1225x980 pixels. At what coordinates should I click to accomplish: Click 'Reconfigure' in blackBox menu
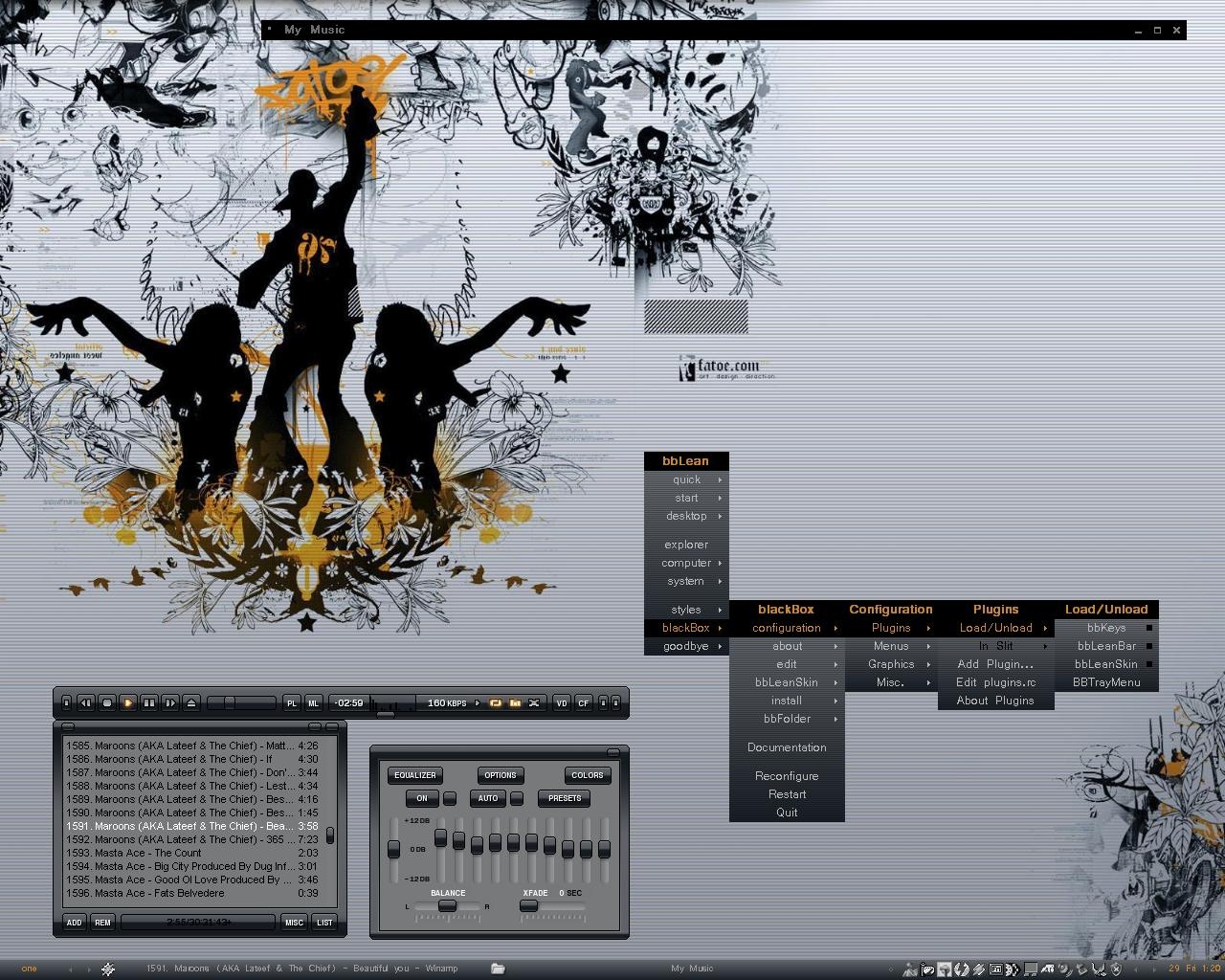[787, 776]
